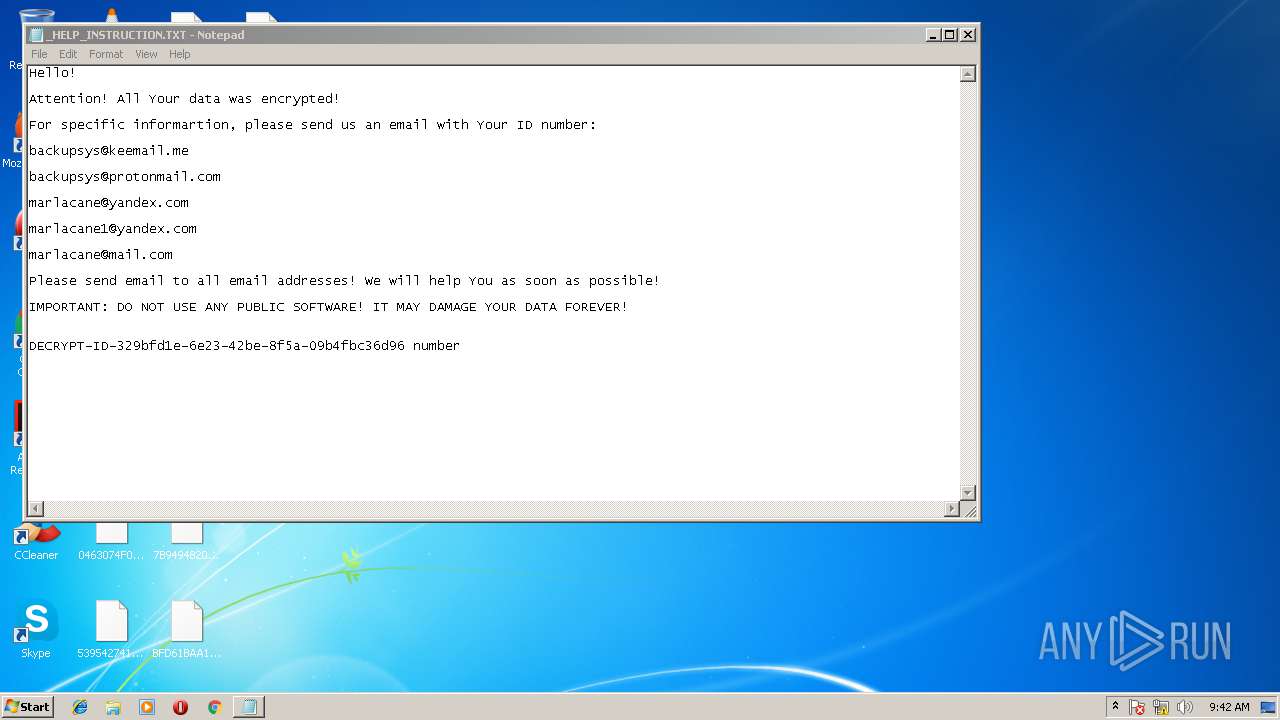Click on backupsys@protonmail.com text
This screenshot has width=1280, height=720.
(x=124, y=177)
